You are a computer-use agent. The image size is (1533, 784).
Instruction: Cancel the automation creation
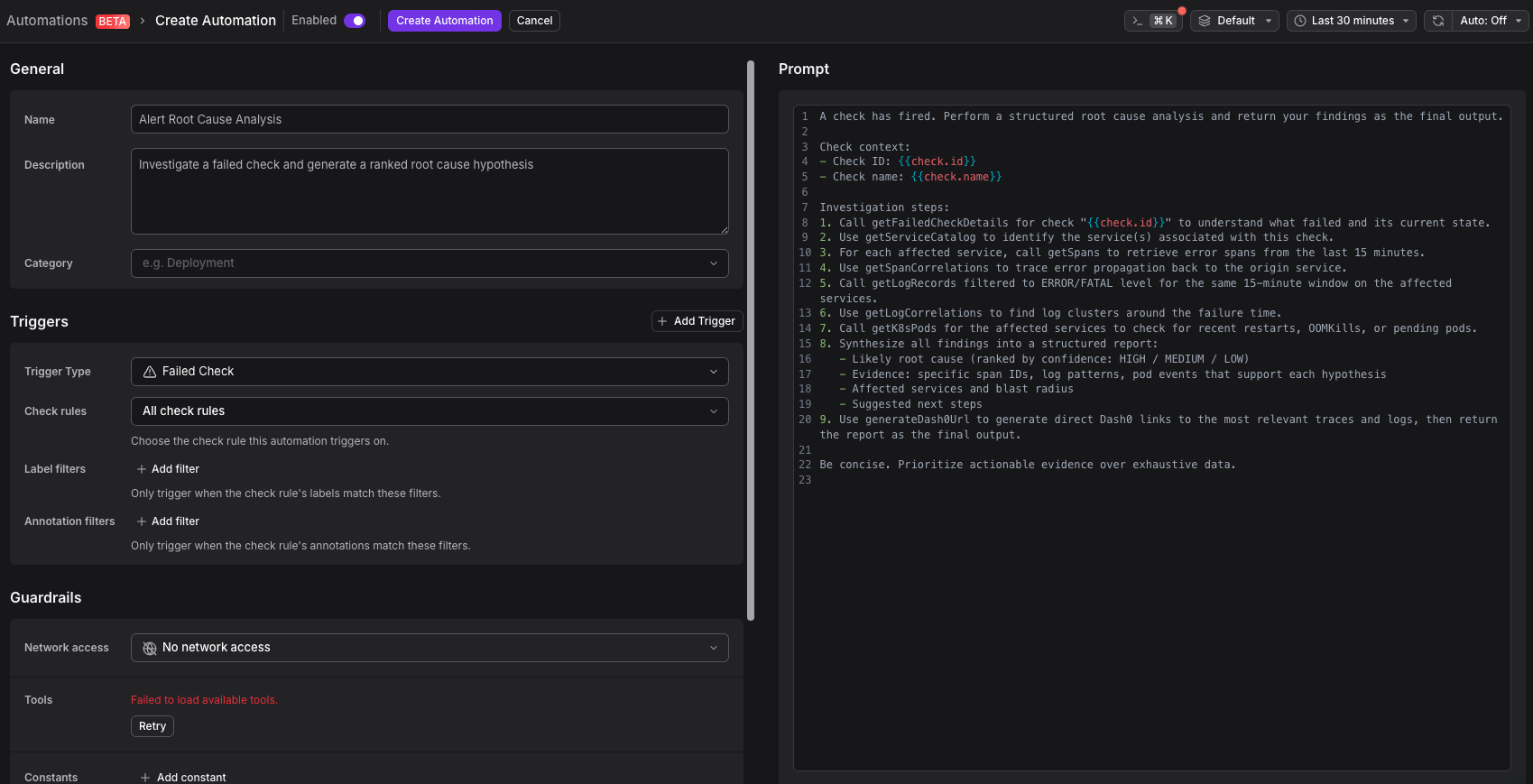534,21
